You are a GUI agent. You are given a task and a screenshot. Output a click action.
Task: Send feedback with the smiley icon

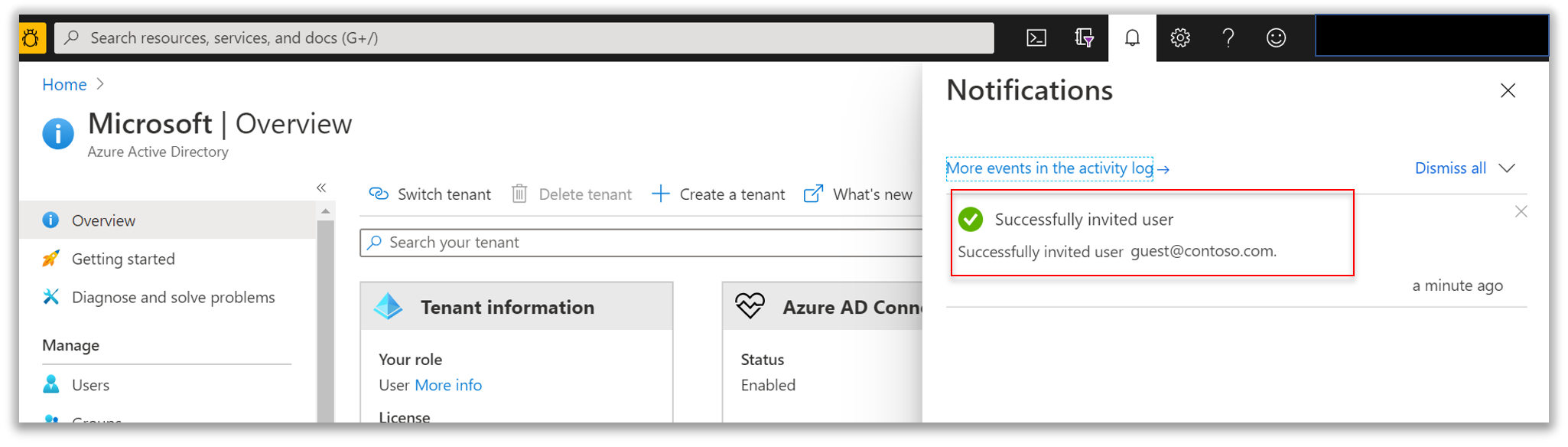[1276, 38]
